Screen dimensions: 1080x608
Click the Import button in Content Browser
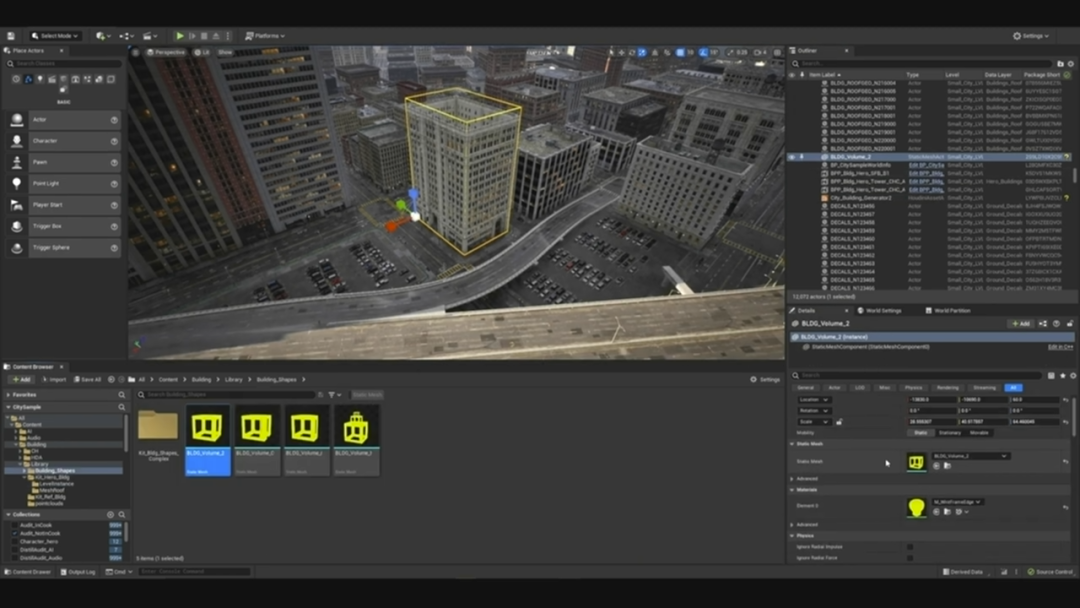click(53, 379)
